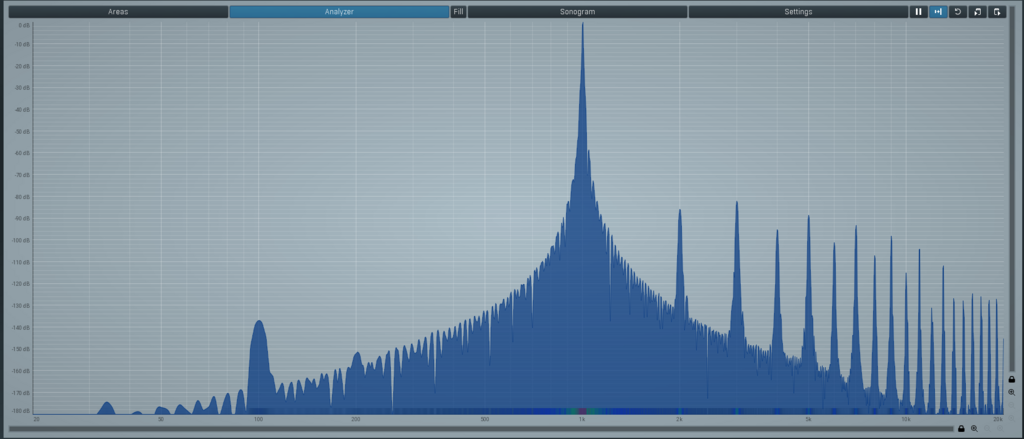Click the -100 dB level axis label
The width and height of the screenshot is (1024, 439).
pos(22,240)
